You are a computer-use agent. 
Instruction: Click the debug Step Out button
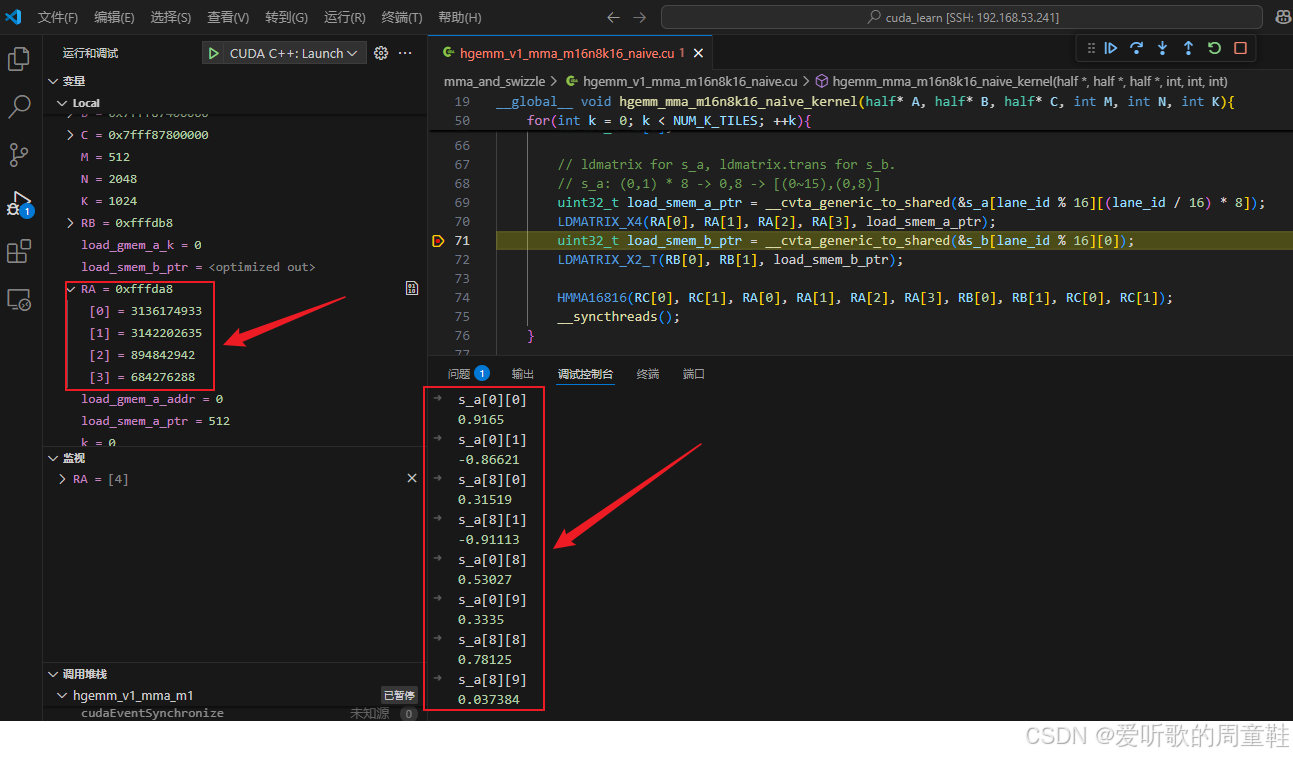(x=1188, y=48)
